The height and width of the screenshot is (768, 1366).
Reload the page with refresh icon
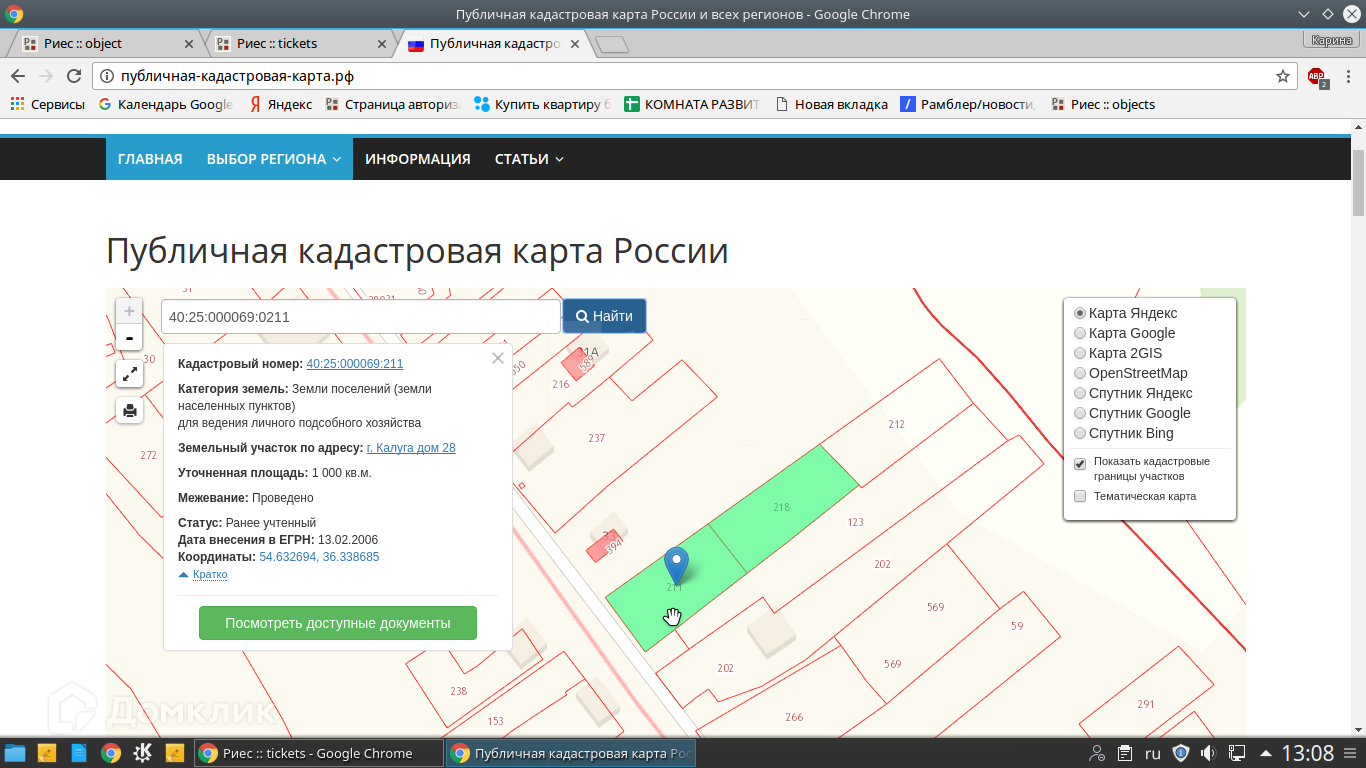[73, 76]
